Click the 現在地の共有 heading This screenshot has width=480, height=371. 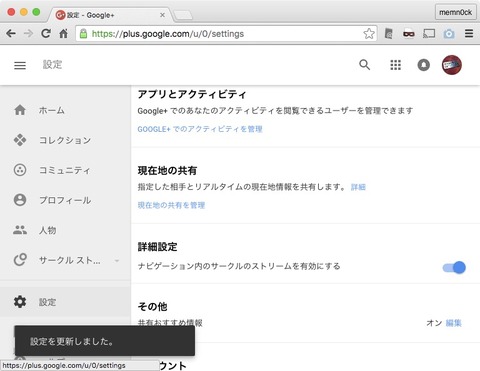click(167, 171)
